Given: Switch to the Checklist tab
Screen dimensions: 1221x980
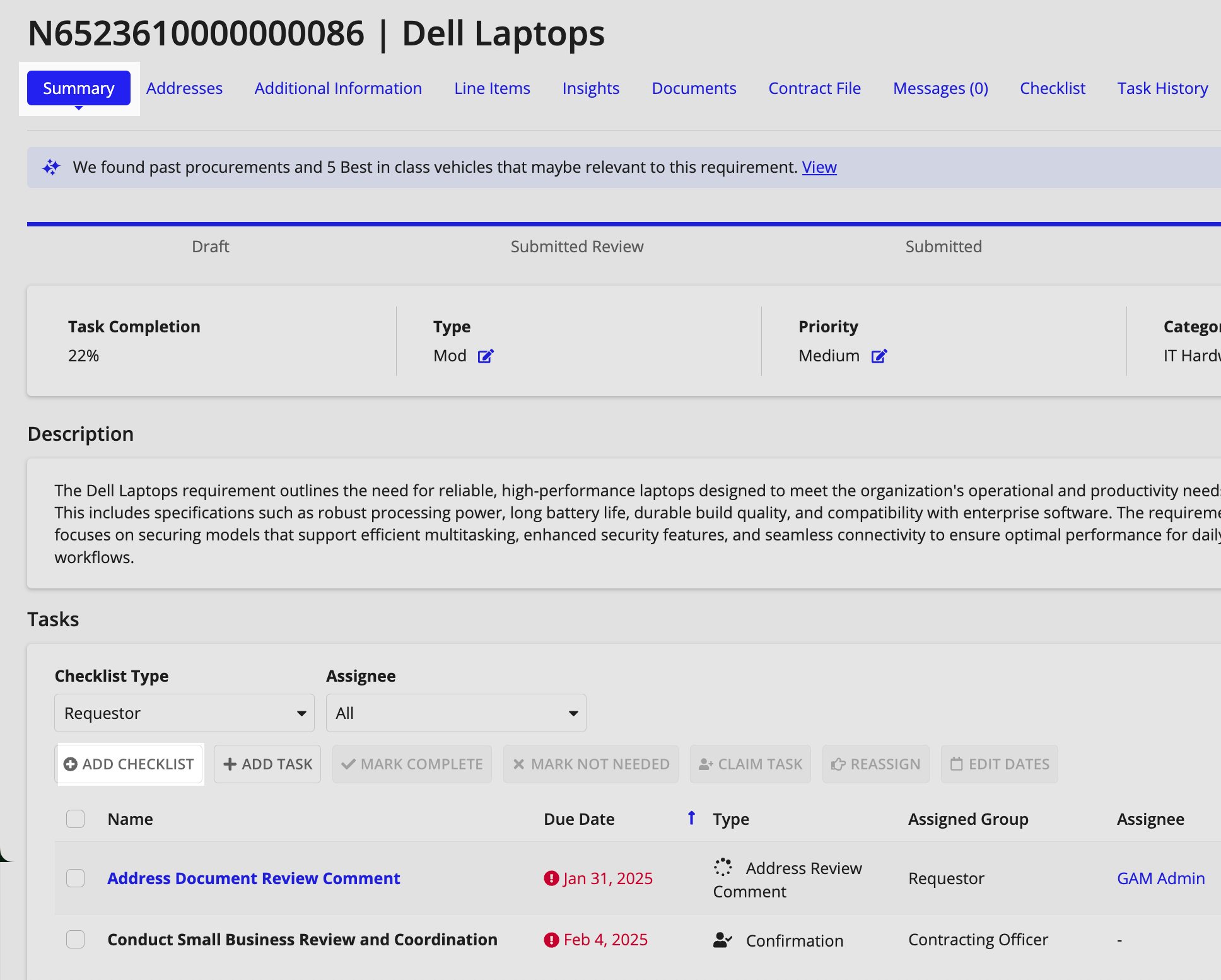Looking at the screenshot, I should click(x=1053, y=88).
